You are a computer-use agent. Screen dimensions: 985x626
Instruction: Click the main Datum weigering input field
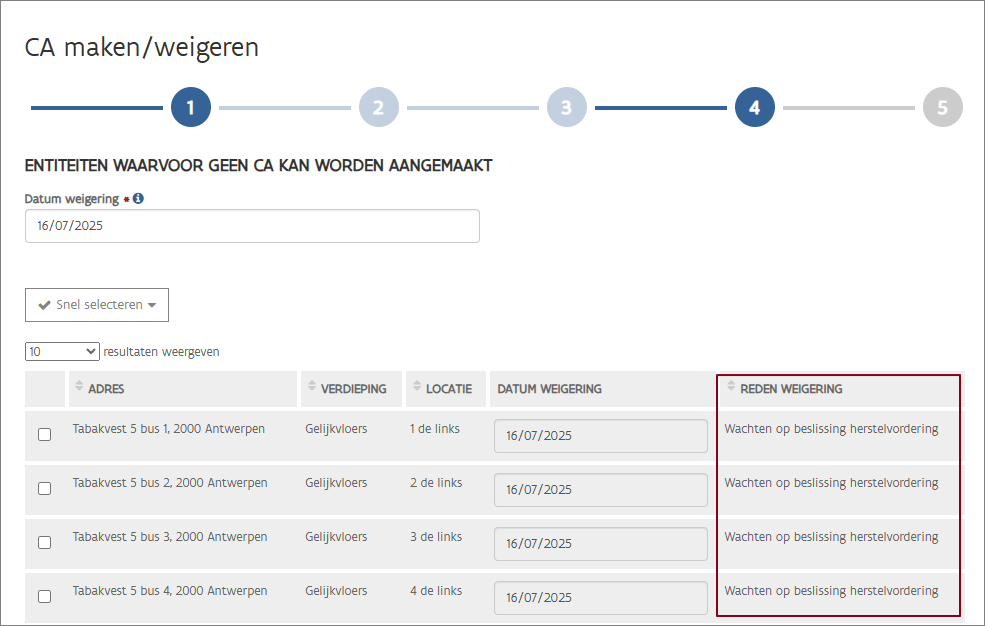point(252,226)
